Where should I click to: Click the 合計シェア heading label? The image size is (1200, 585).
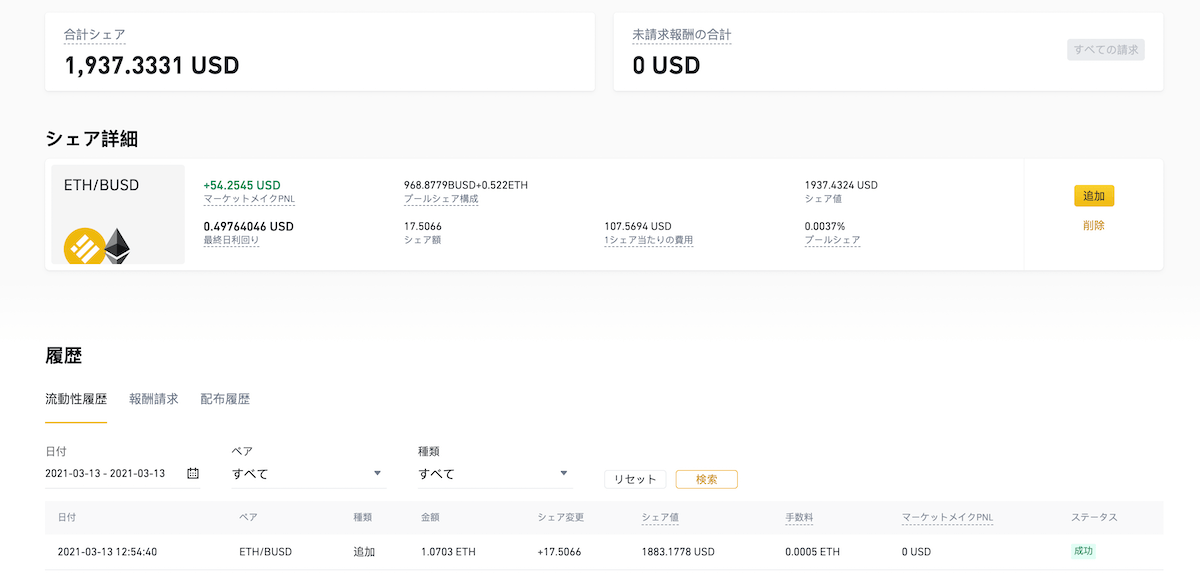(x=94, y=35)
